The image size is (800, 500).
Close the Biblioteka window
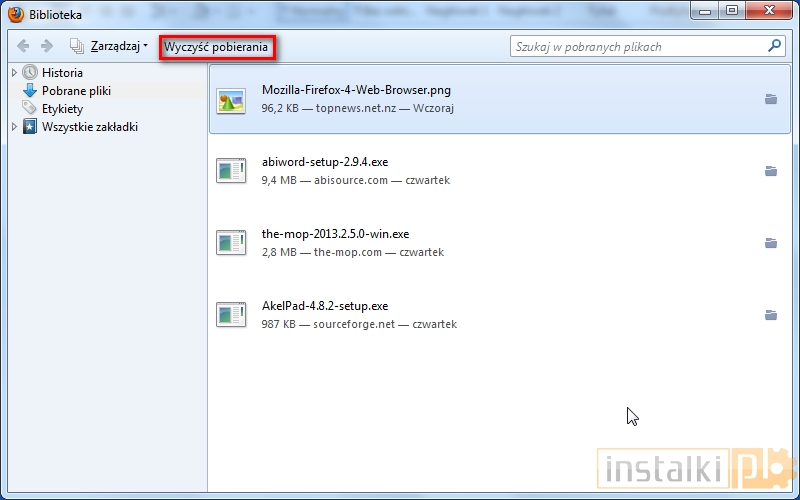[770, 10]
